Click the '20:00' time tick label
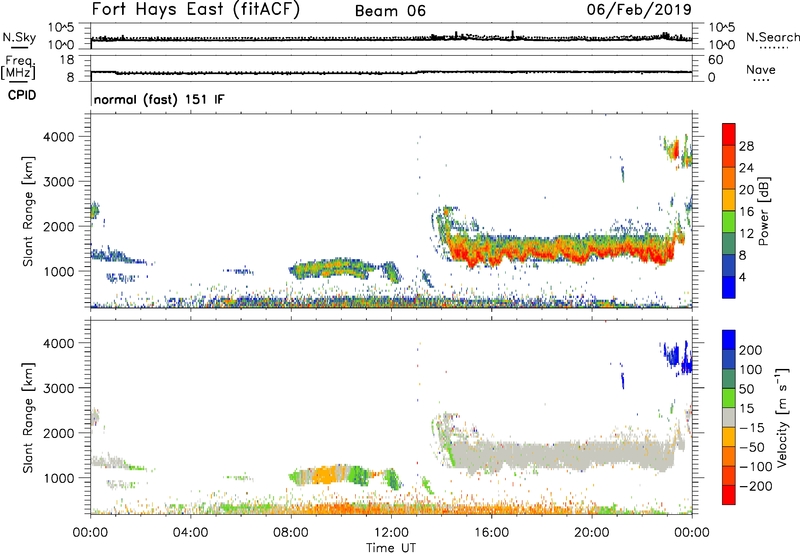 [x=591, y=533]
